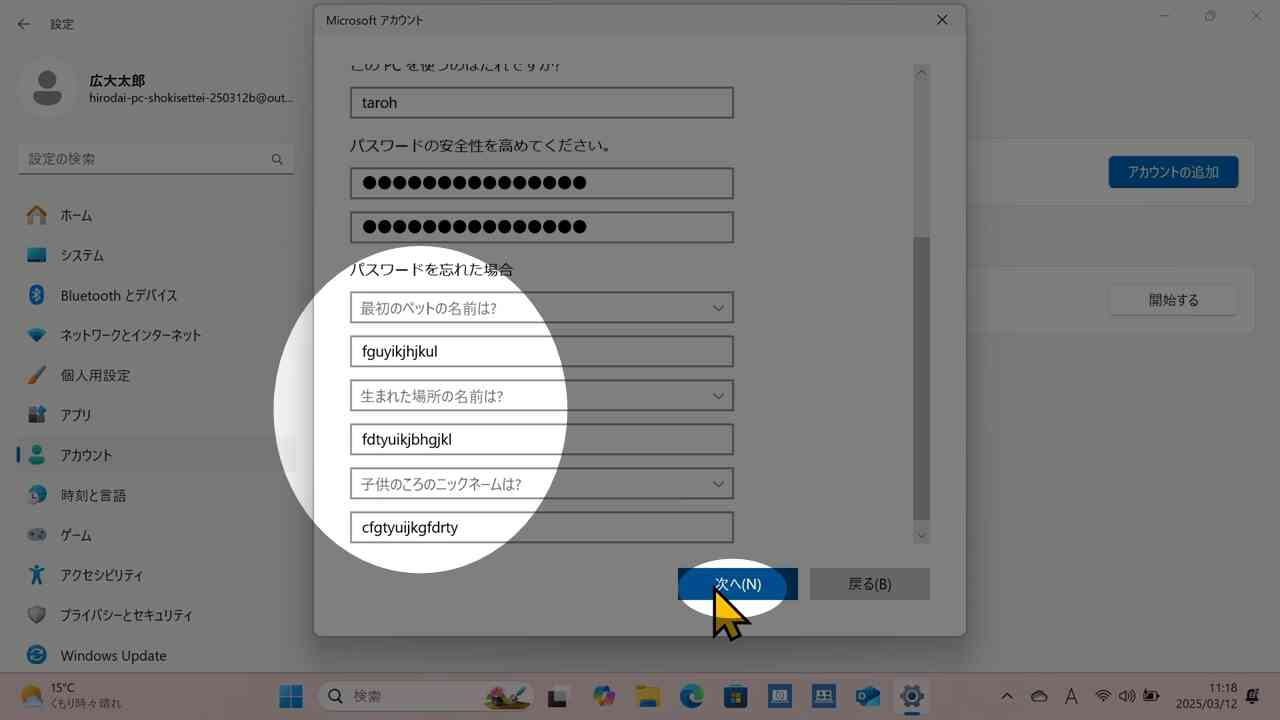Click the アカウントの追加 button
This screenshot has width=1280, height=720.
pos(1173,172)
